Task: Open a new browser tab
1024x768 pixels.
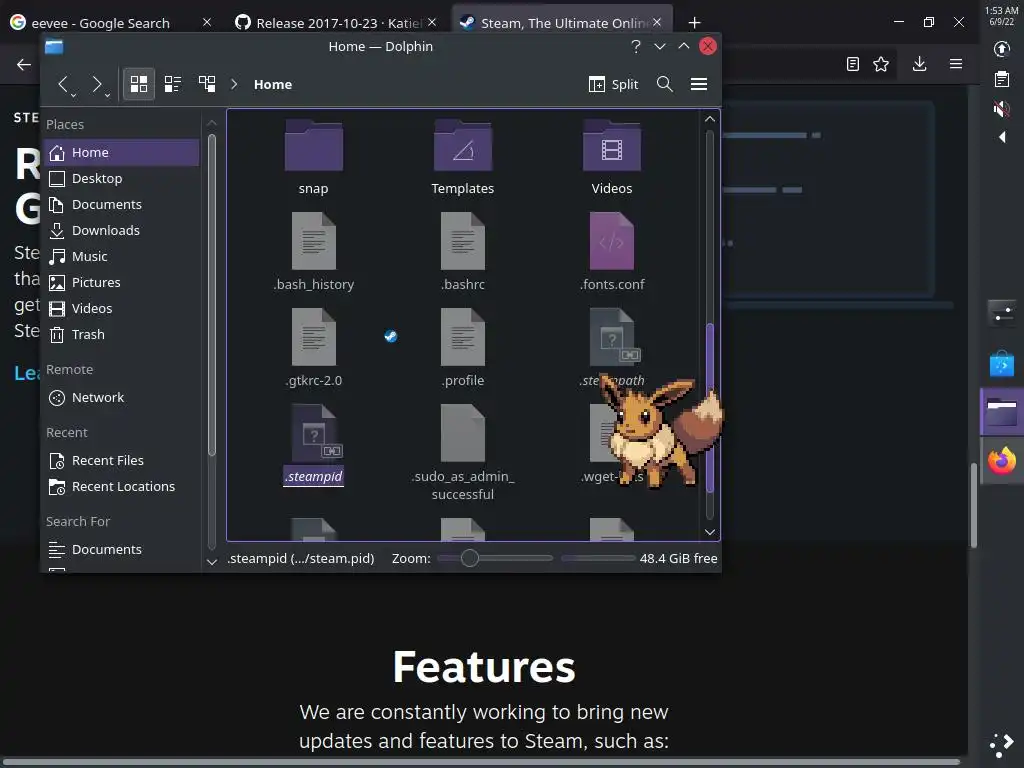Action: tap(694, 23)
